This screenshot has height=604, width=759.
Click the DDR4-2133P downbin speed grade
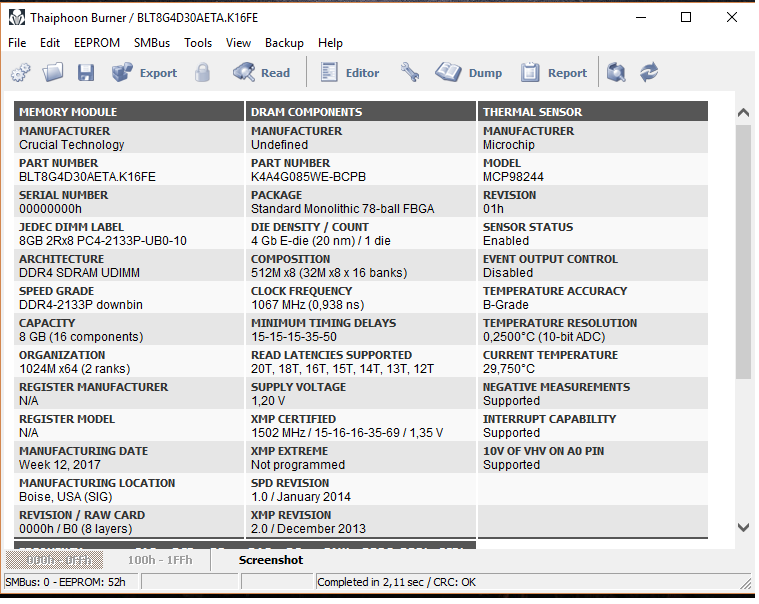click(81, 304)
